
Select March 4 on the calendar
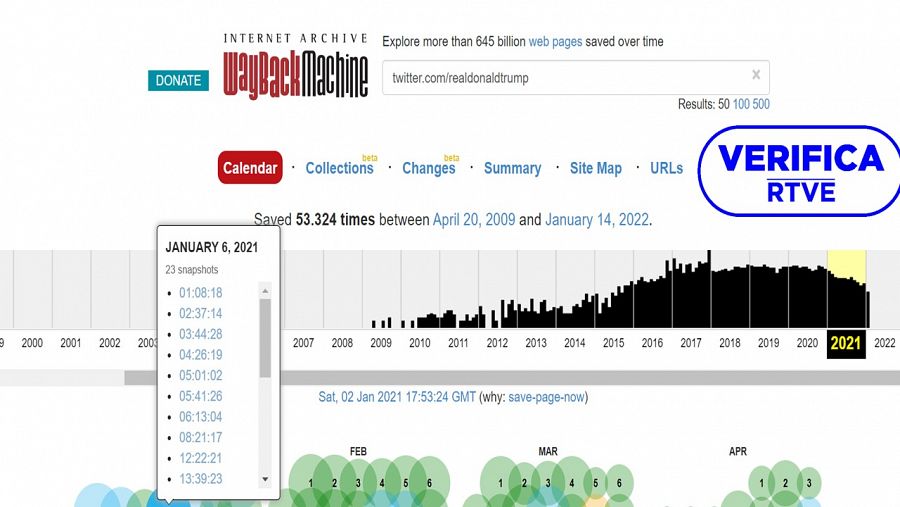[572, 483]
